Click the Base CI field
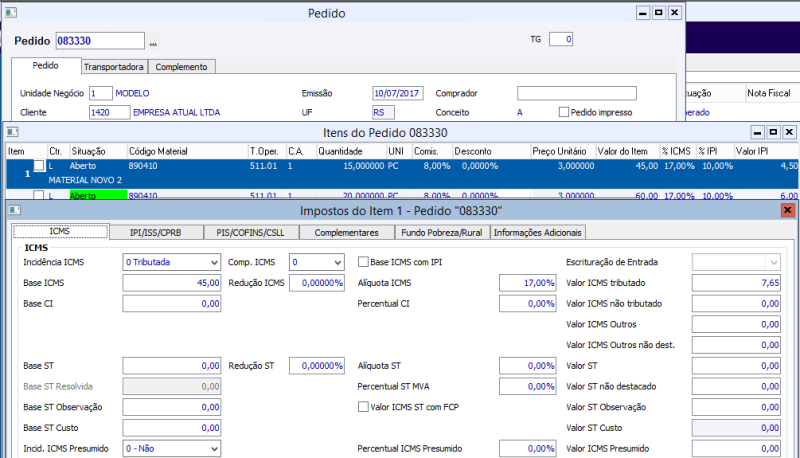This screenshot has height=458, width=800. click(x=172, y=303)
